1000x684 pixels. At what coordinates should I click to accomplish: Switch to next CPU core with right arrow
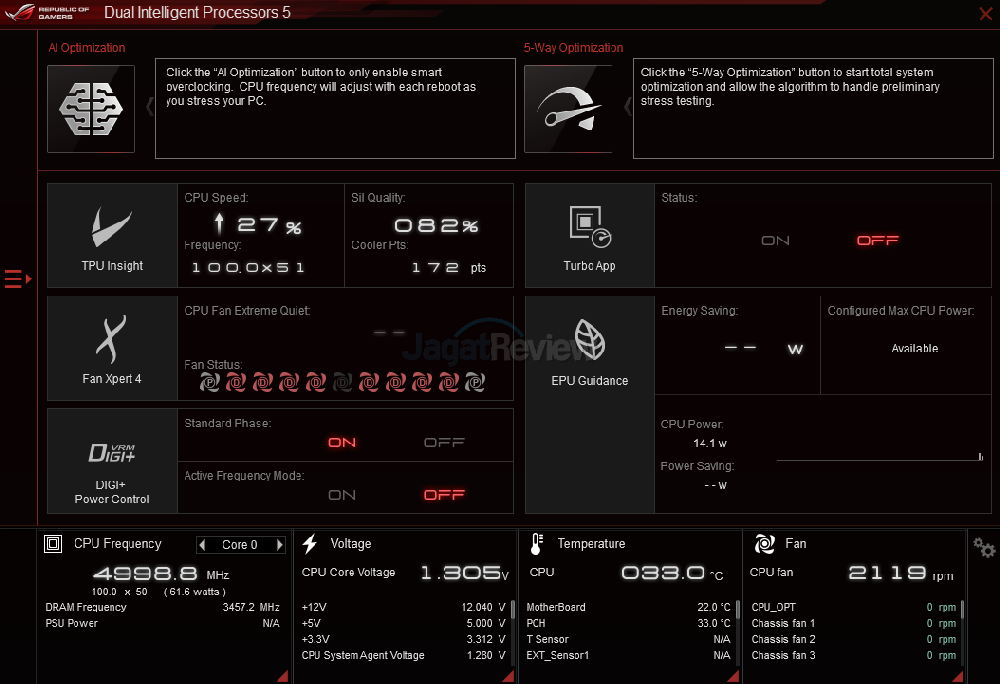pos(279,545)
